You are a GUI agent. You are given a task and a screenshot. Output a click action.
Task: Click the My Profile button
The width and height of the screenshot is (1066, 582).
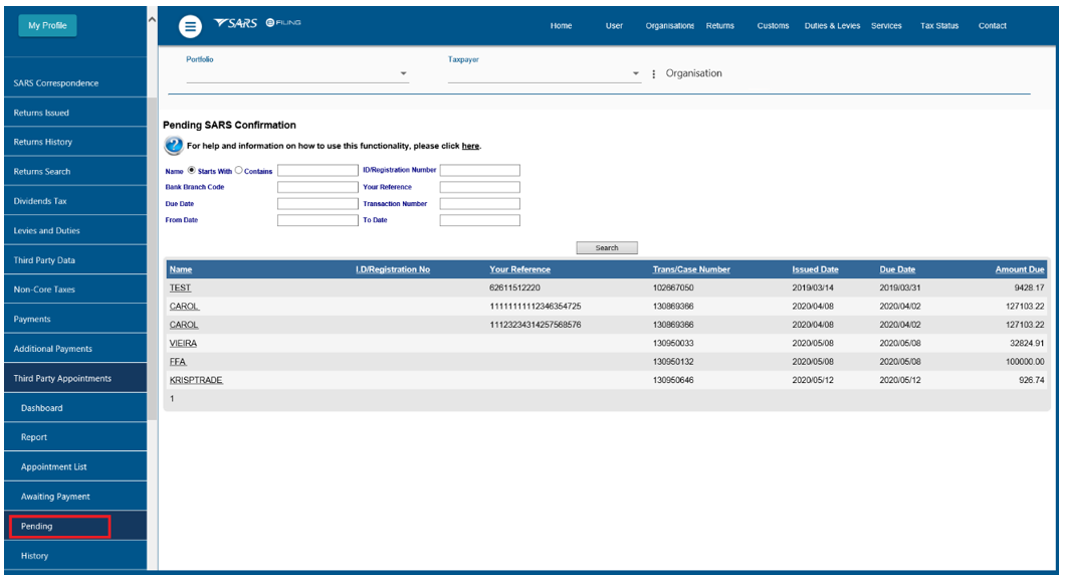tap(47, 26)
